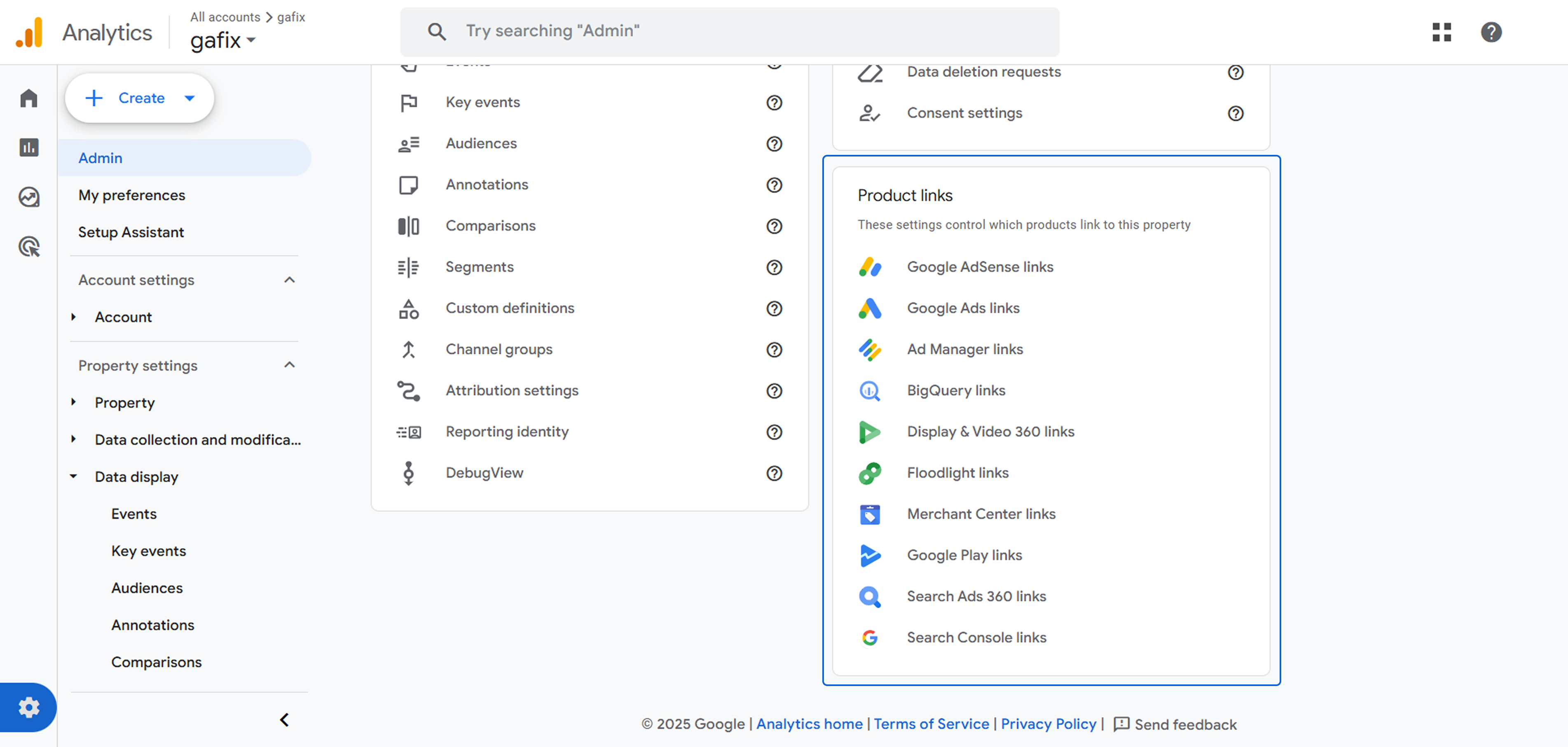
Task: Click the Segments icon
Action: 408,267
